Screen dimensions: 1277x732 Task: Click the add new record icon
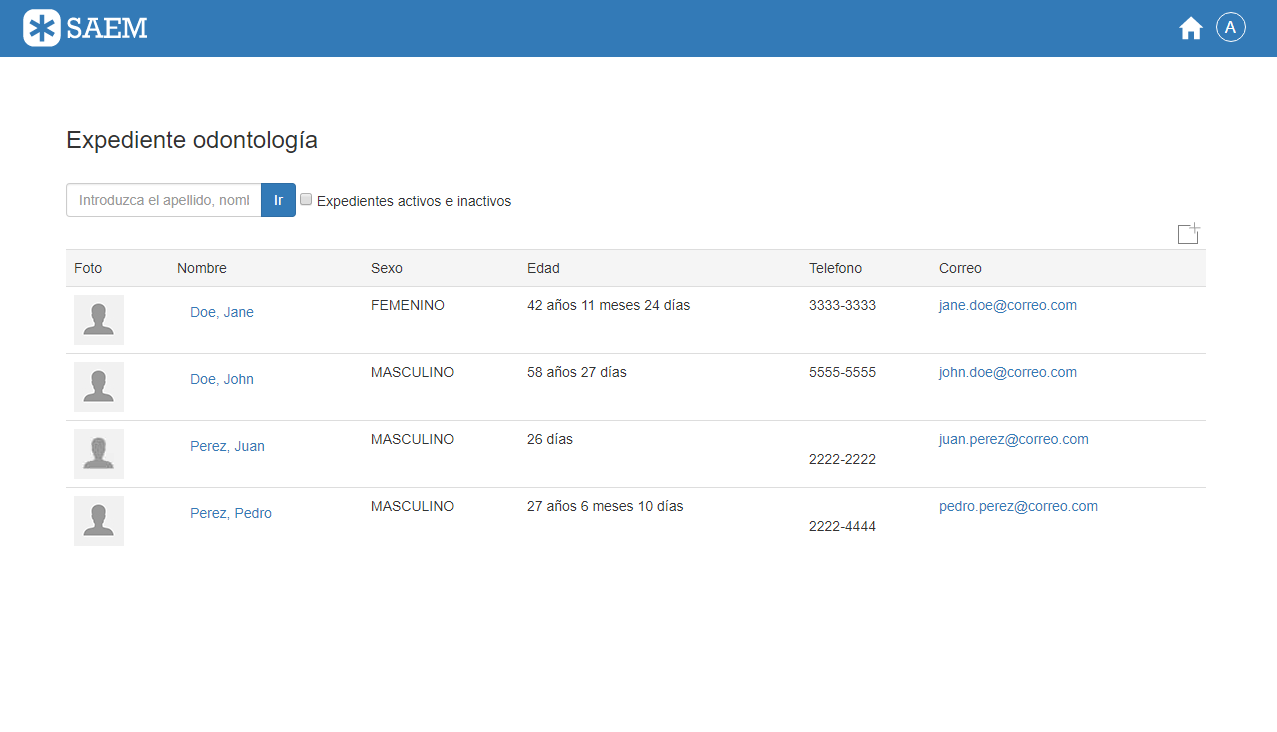[1188, 233]
